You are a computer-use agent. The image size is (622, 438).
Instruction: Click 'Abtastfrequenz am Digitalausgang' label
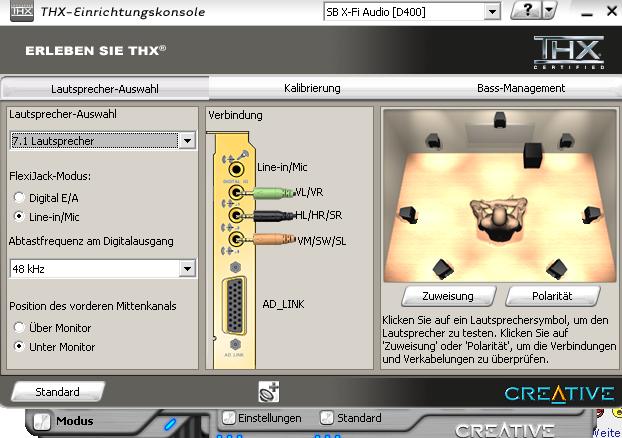[x=91, y=241]
